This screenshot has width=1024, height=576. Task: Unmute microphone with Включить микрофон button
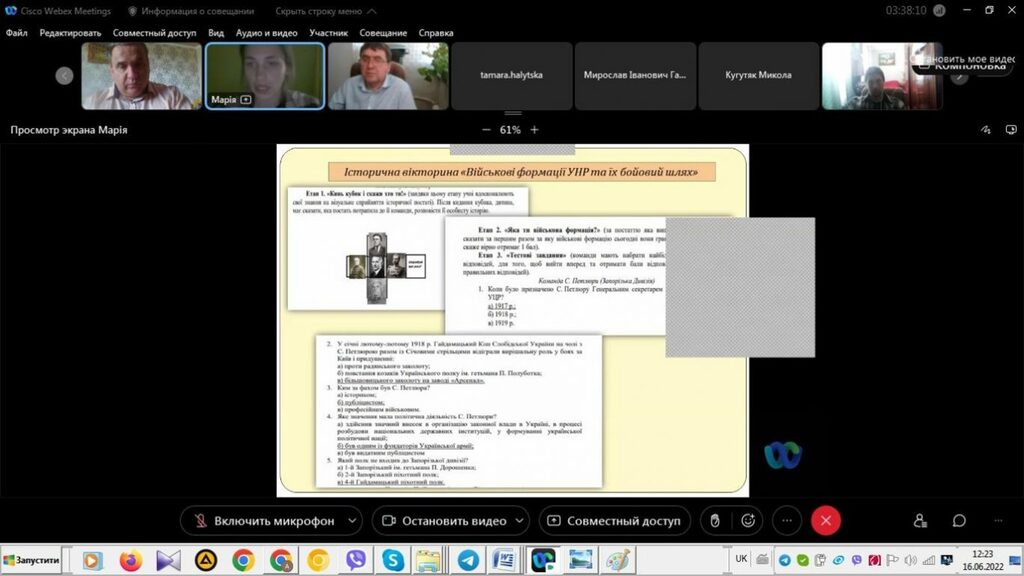[263, 521]
